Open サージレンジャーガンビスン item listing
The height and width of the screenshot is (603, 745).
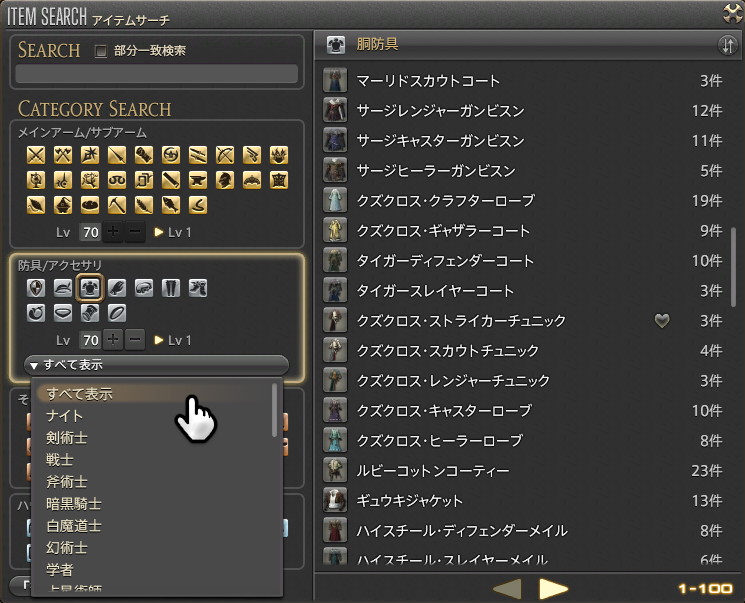coord(525,111)
